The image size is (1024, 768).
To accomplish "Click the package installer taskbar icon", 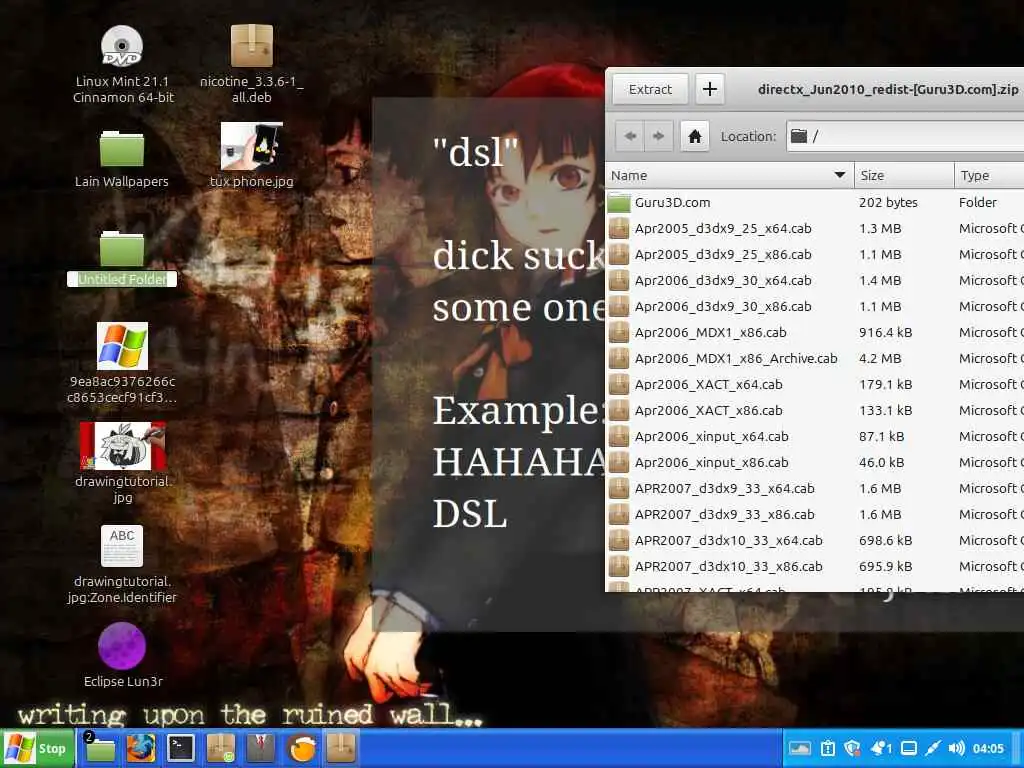I will 221,748.
